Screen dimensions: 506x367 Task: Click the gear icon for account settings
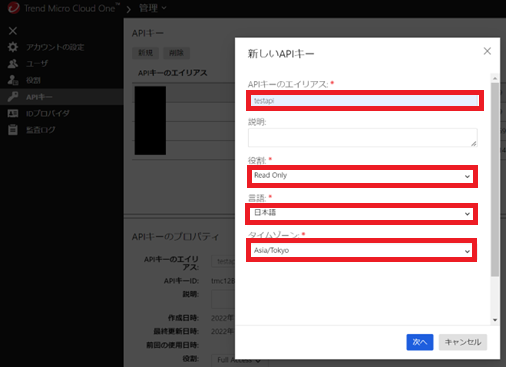tap(13, 47)
